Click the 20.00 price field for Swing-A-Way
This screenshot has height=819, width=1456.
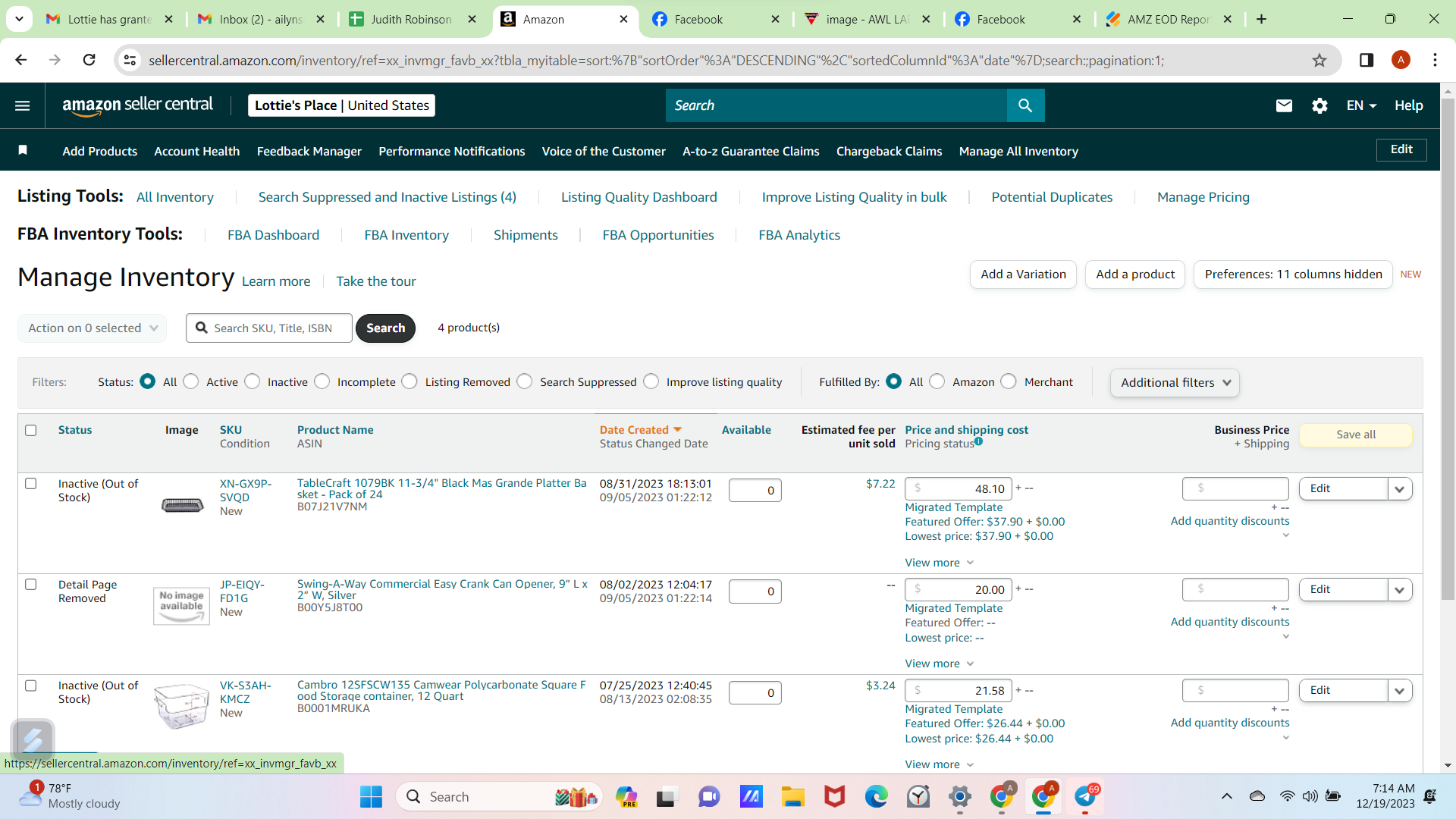point(959,590)
